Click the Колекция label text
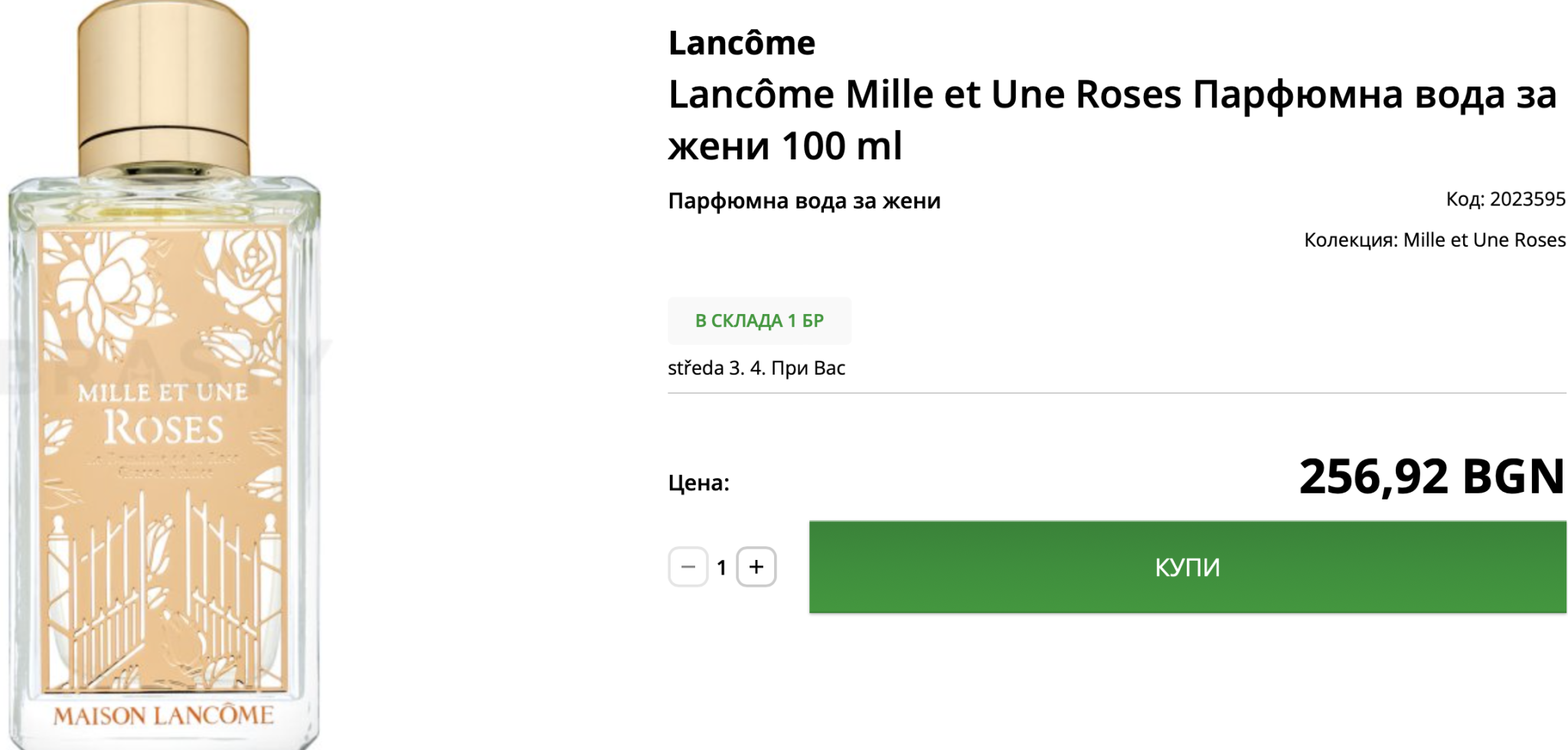Screen dimensions: 1568x750 click(1351, 240)
